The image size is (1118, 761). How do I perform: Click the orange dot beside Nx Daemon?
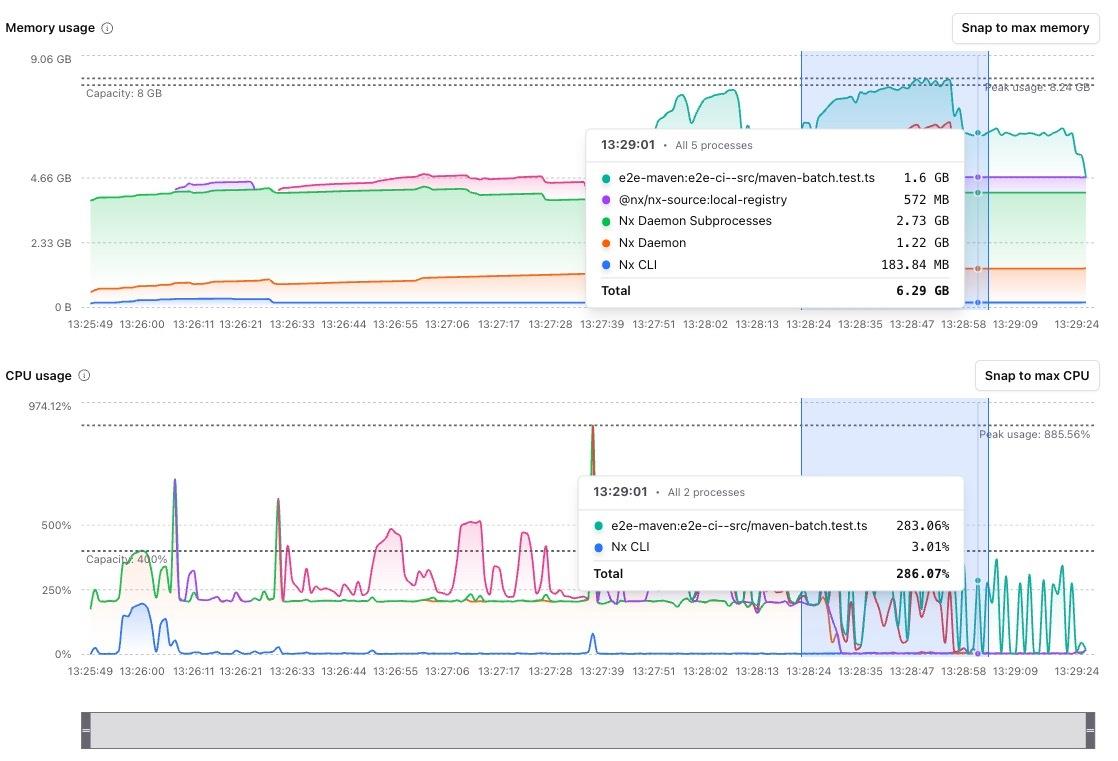point(604,242)
